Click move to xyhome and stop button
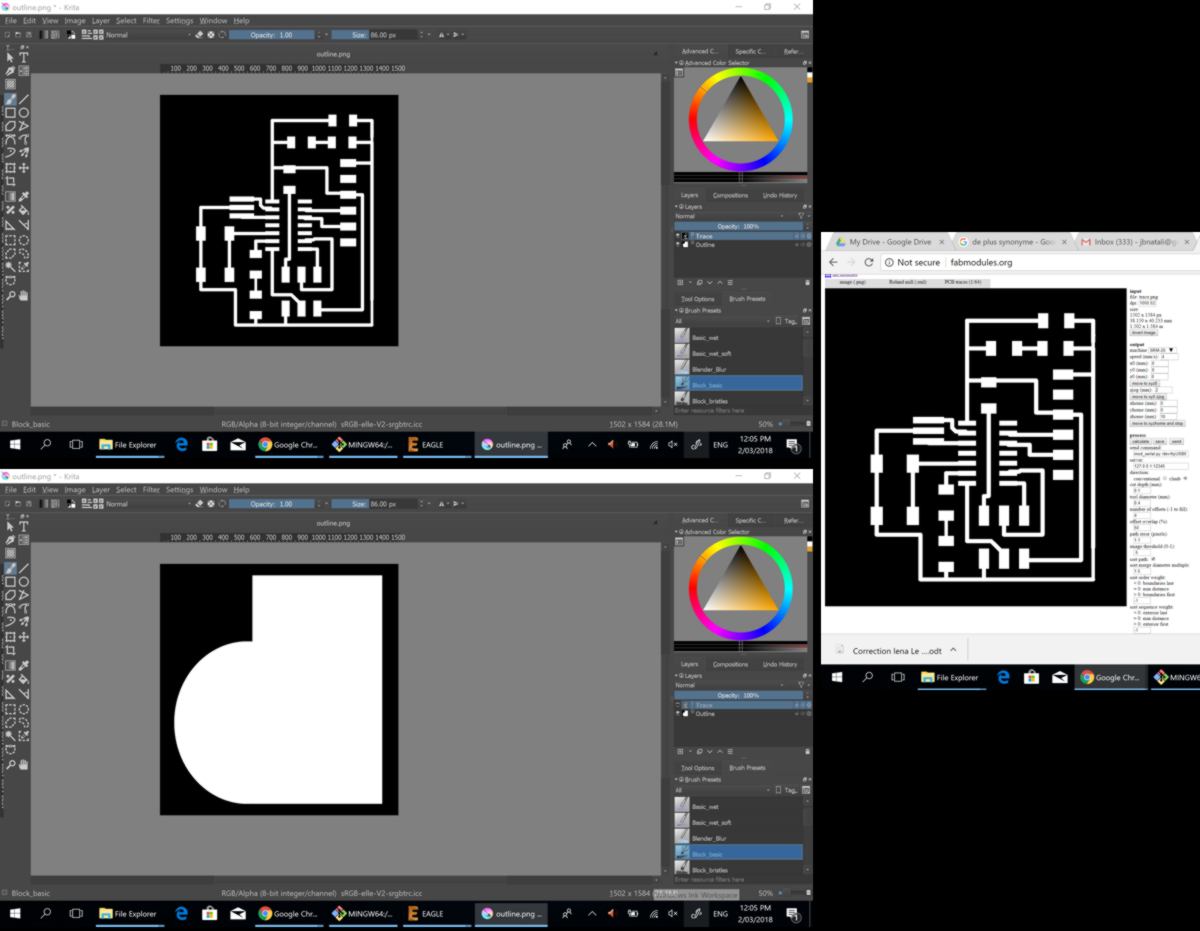The height and width of the screenshot is (931, 1200). click(1157, 423)
